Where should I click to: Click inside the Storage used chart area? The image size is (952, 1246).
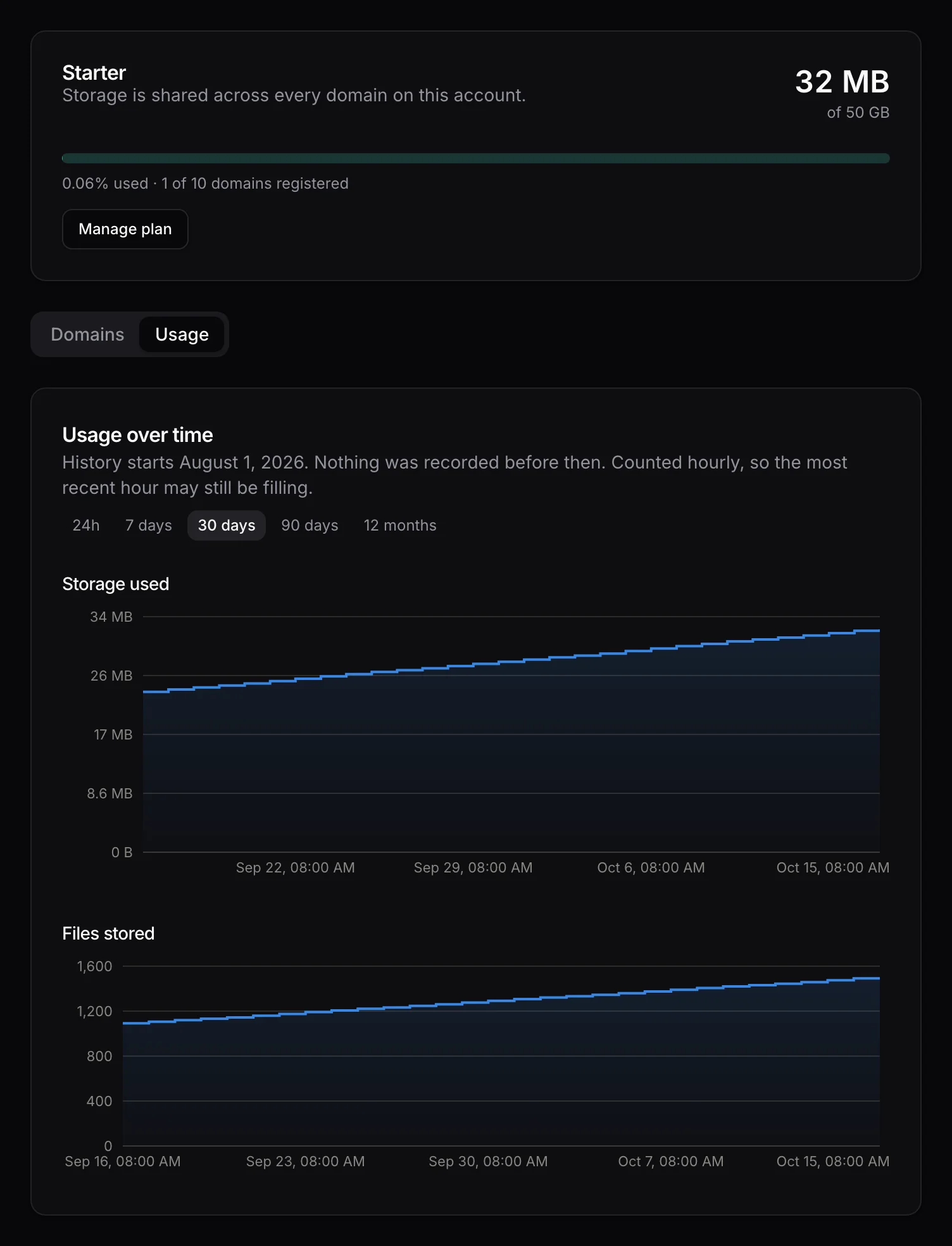coord(511,734)
